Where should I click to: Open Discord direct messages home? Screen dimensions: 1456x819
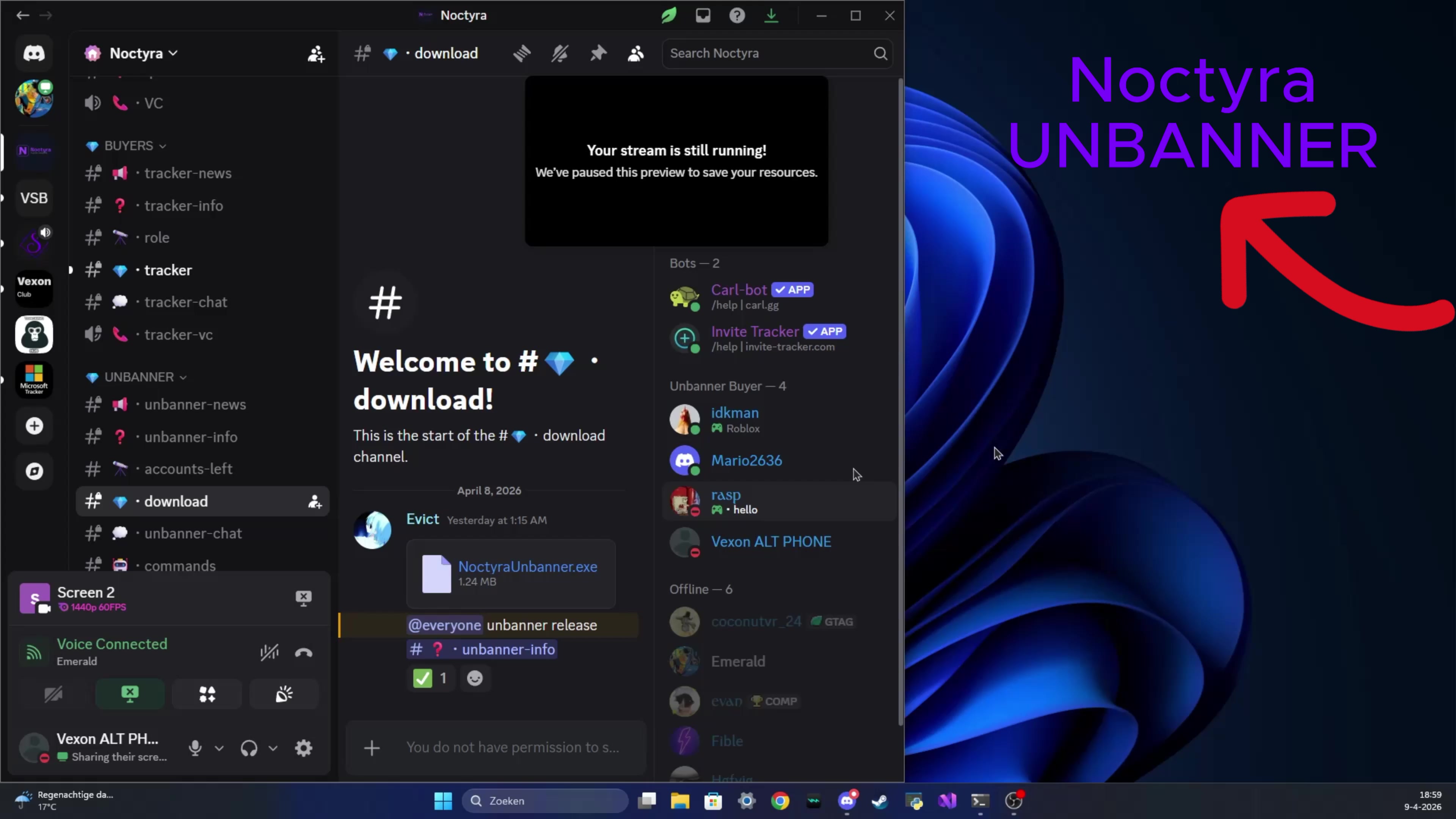[x=34, y=53]
